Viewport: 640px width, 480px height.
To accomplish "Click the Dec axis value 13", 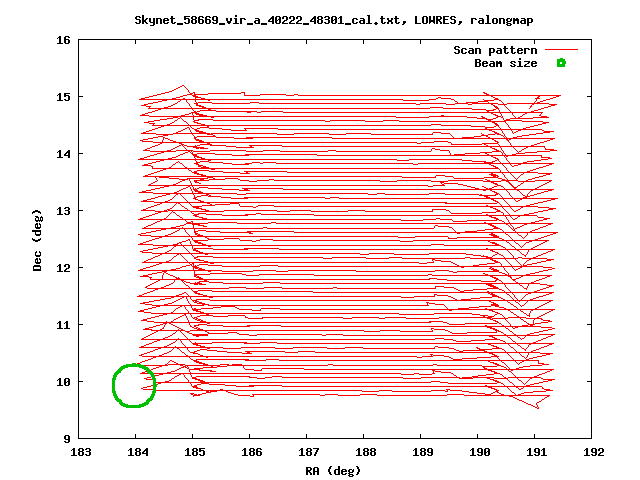I will tap(63, 211).
